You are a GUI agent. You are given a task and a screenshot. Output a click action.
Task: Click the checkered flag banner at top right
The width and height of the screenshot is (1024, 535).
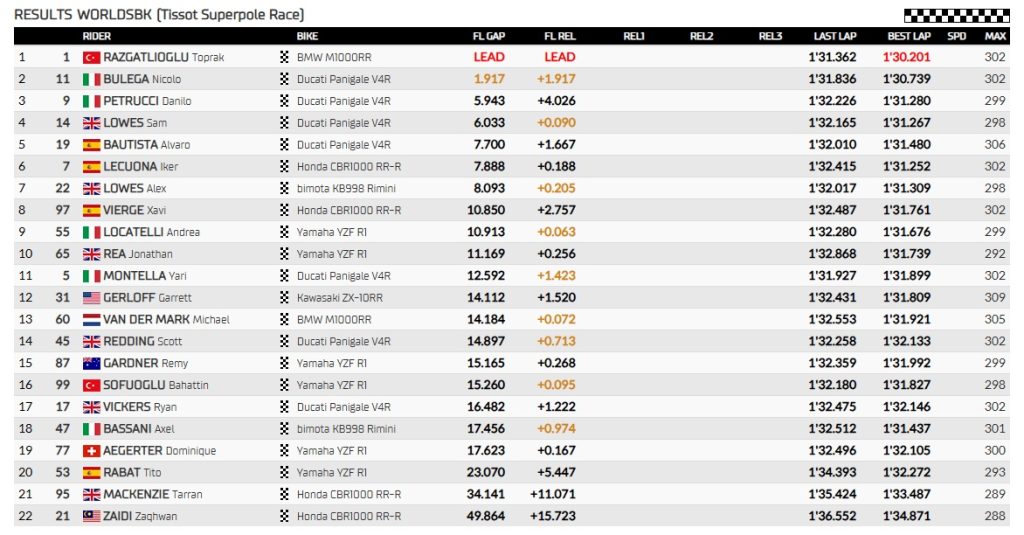(955, 15)
